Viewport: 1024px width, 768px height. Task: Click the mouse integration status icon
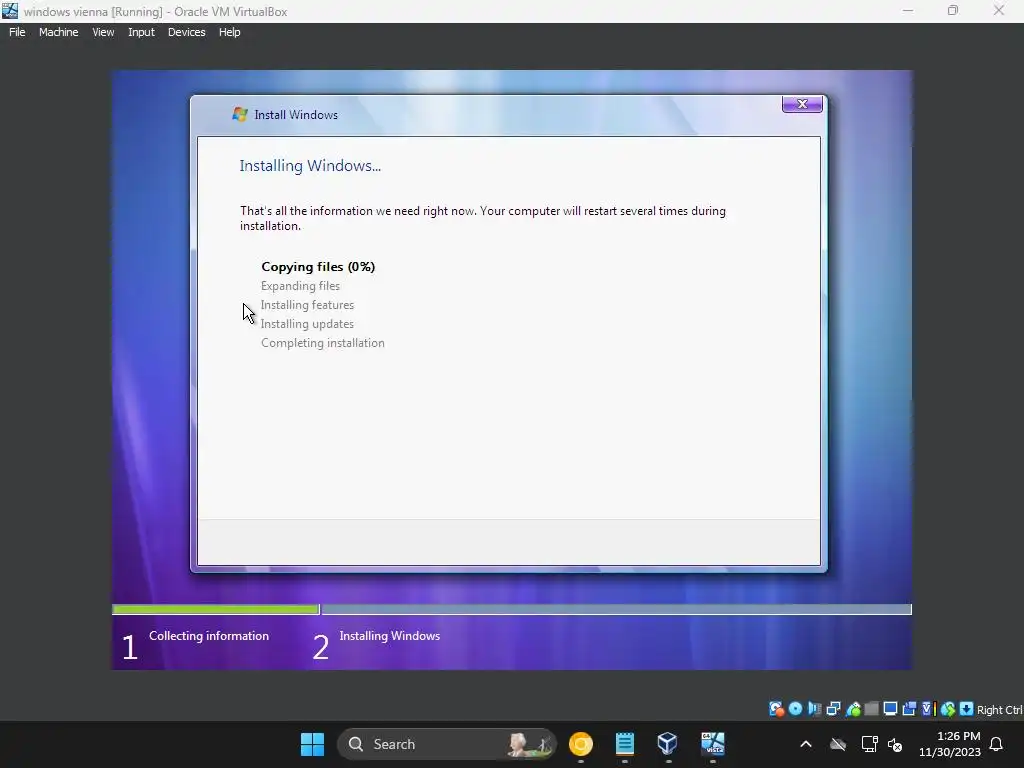point(948,709)
